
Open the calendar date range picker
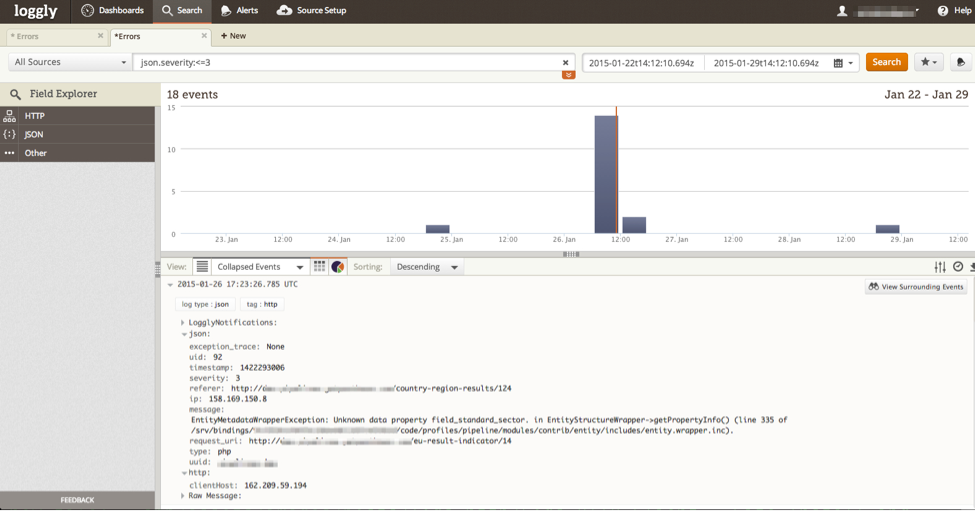[x=843, y=63]
